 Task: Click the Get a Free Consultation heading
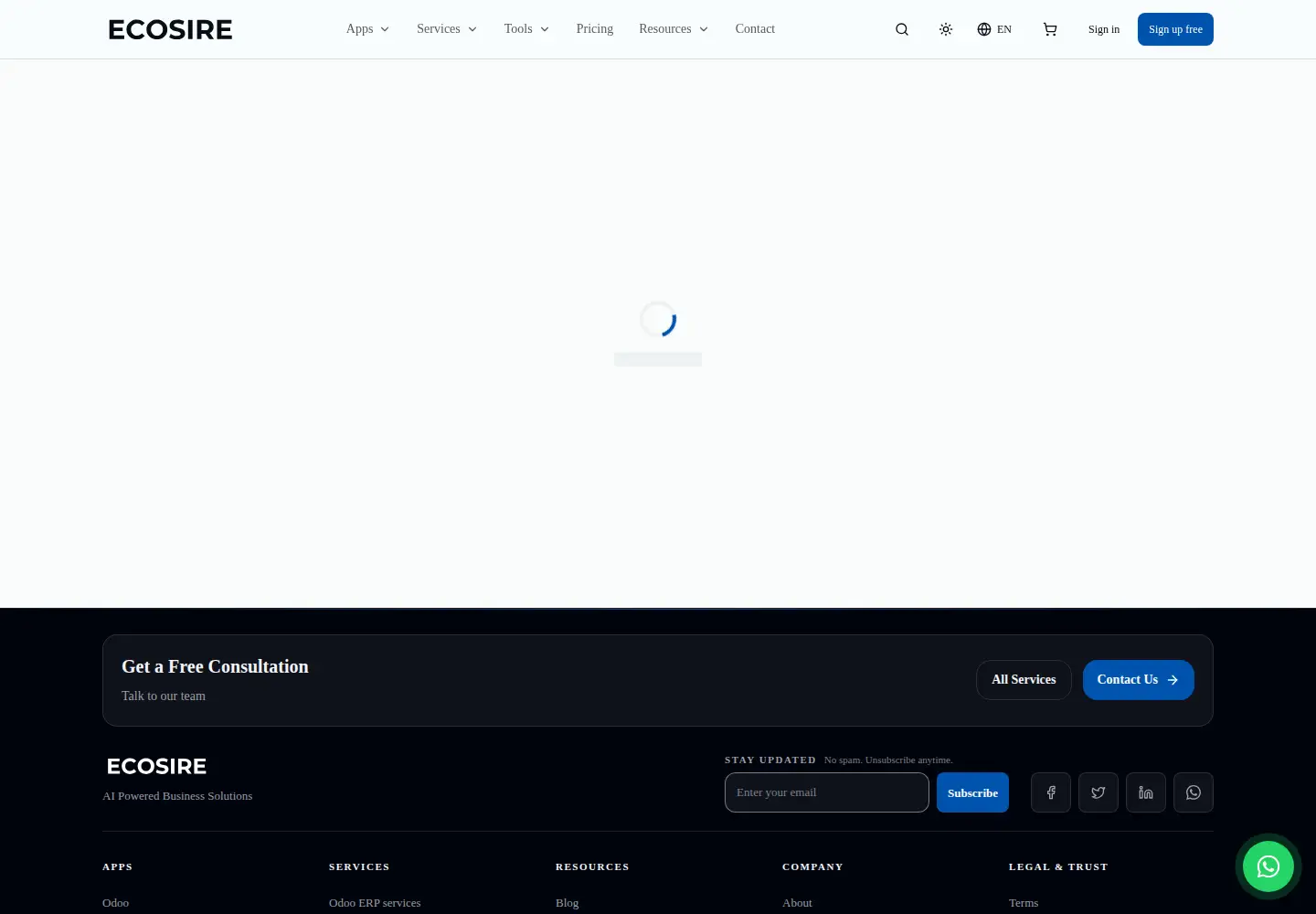pos(215,666)
